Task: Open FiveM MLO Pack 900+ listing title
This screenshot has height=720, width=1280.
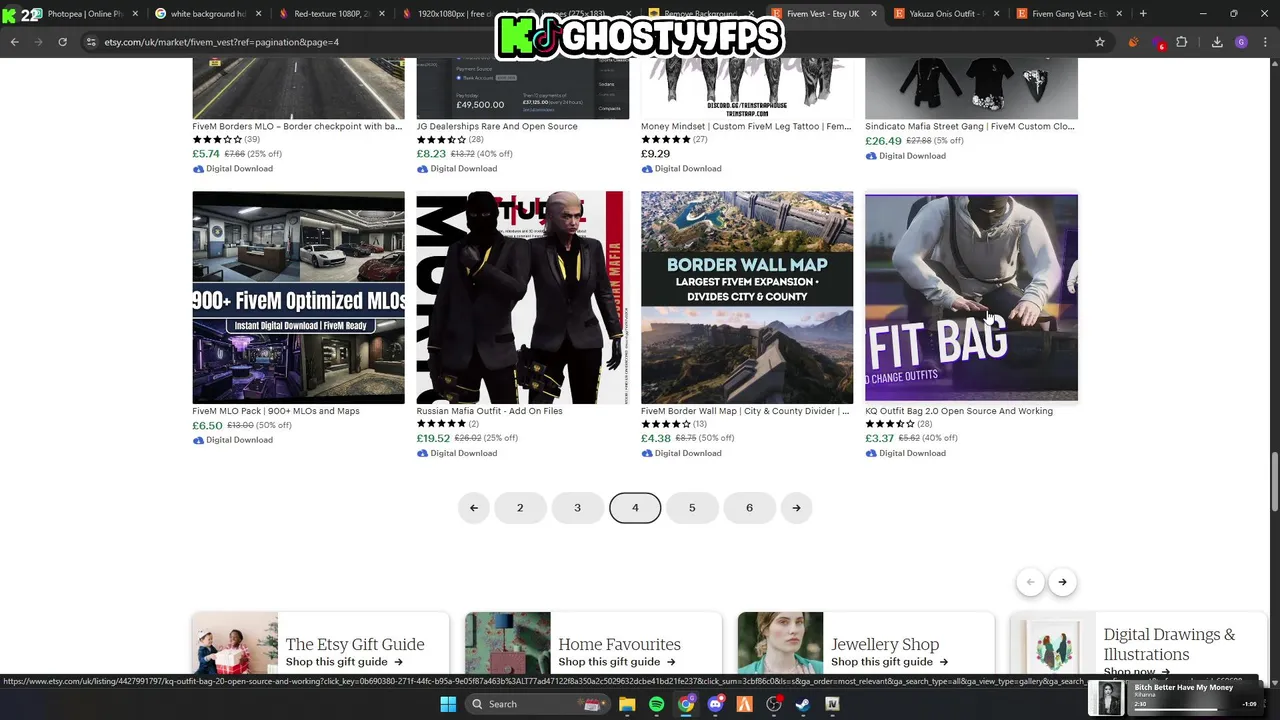Action: (276, 411)
